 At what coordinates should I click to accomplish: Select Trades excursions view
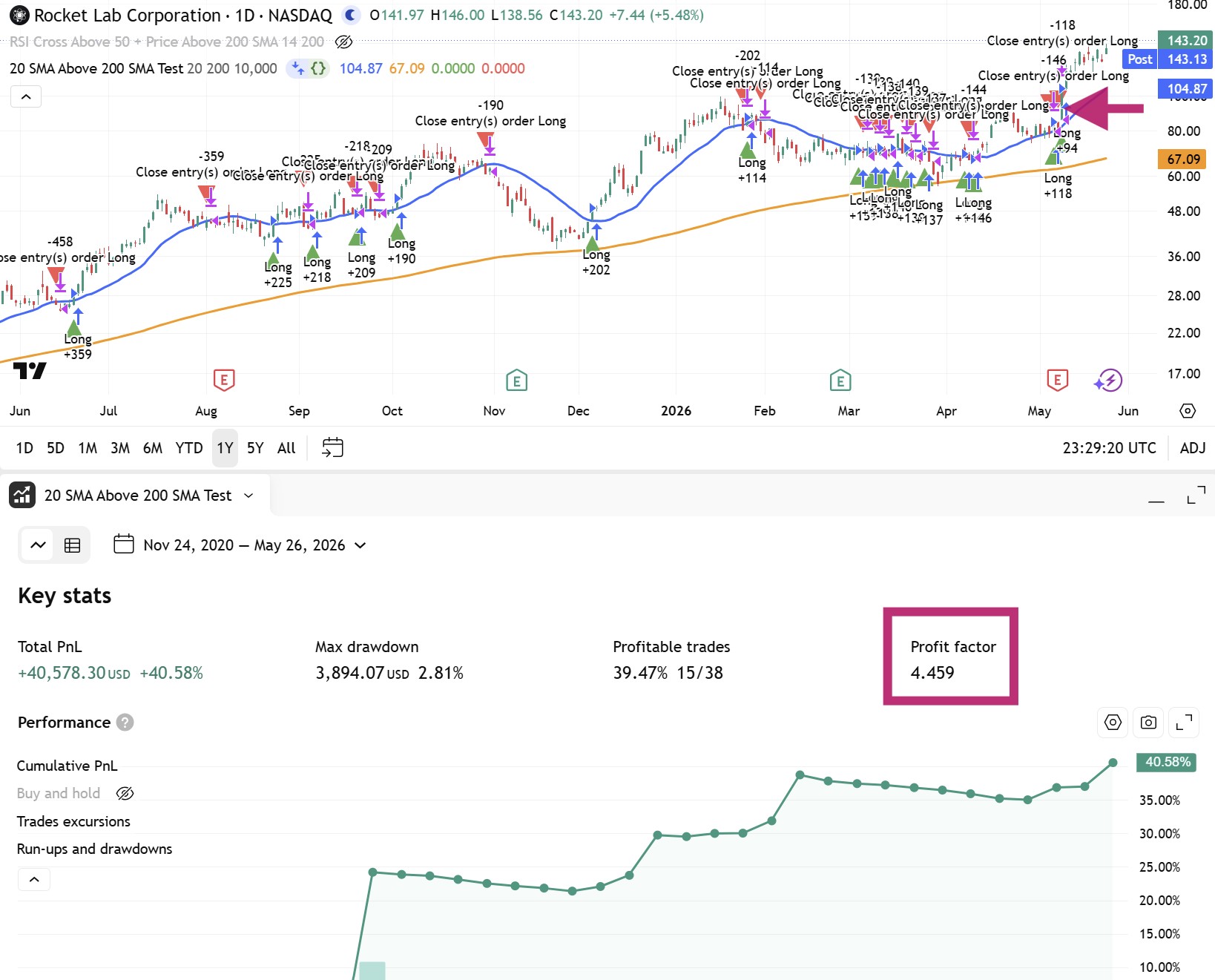coord(73,821)
